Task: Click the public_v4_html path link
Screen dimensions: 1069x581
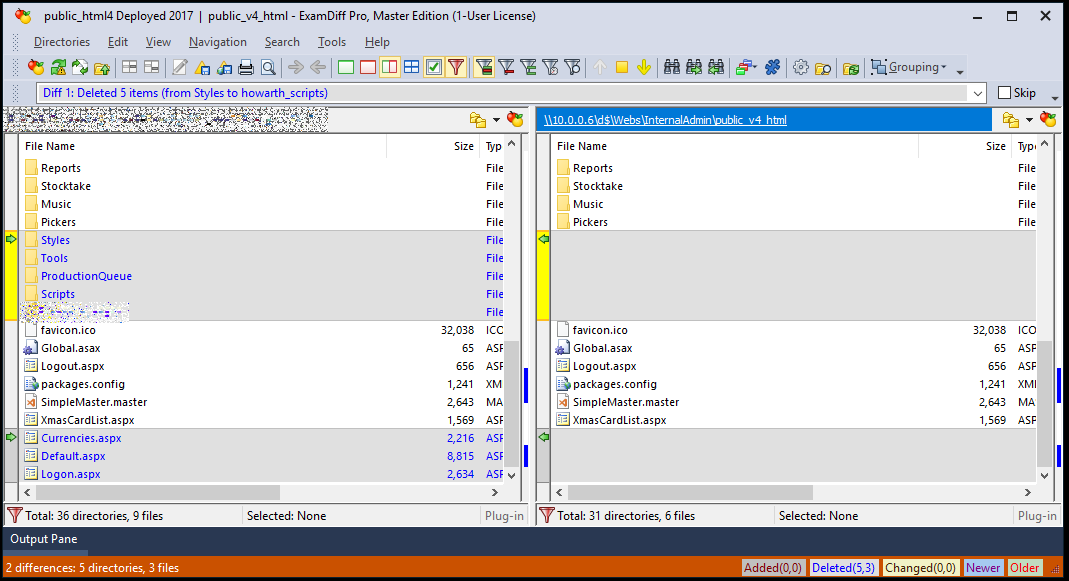Action: click(x=665, y=120)
